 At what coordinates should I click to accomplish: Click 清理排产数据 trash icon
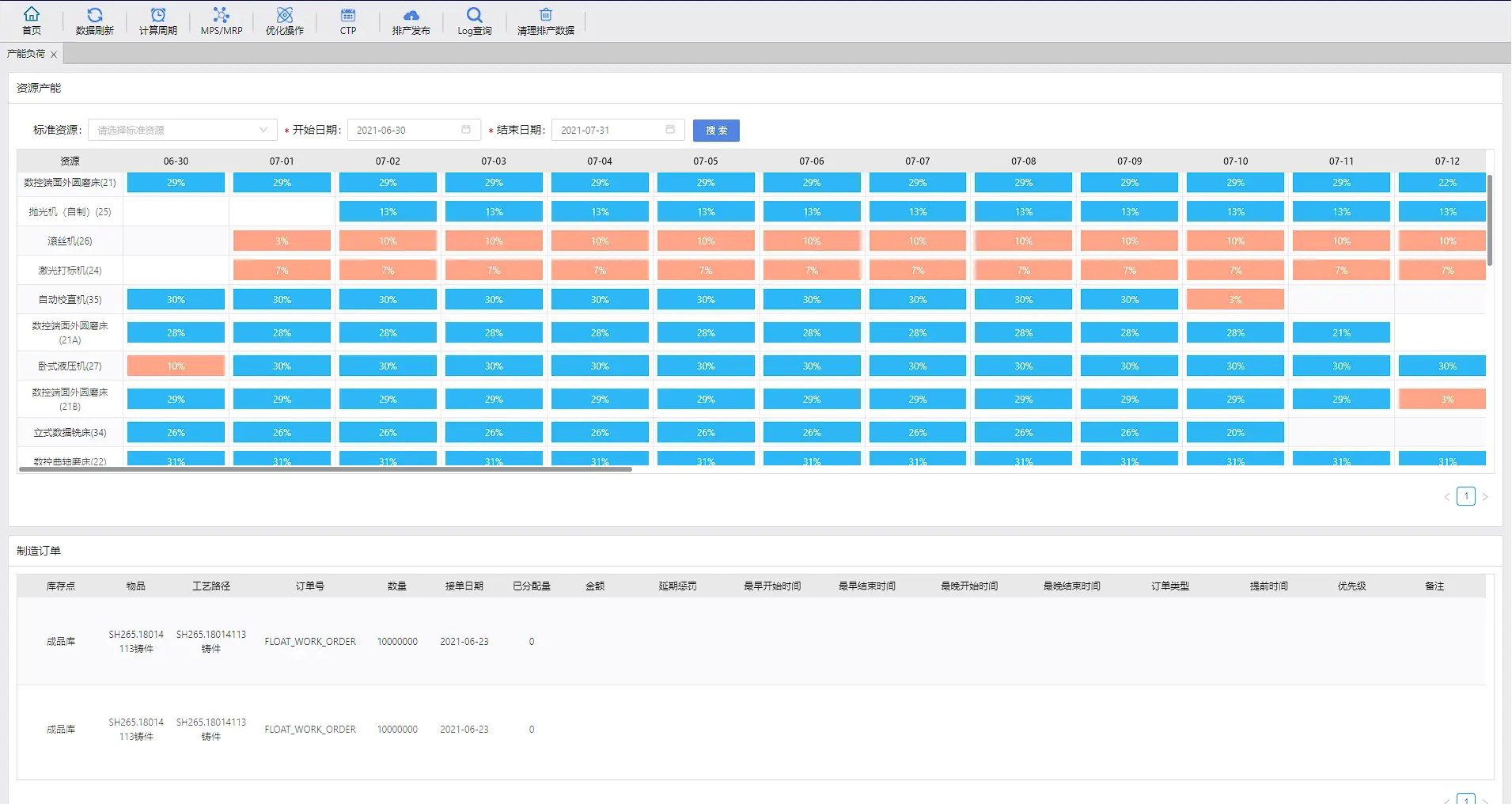click(x=546, y=14)
